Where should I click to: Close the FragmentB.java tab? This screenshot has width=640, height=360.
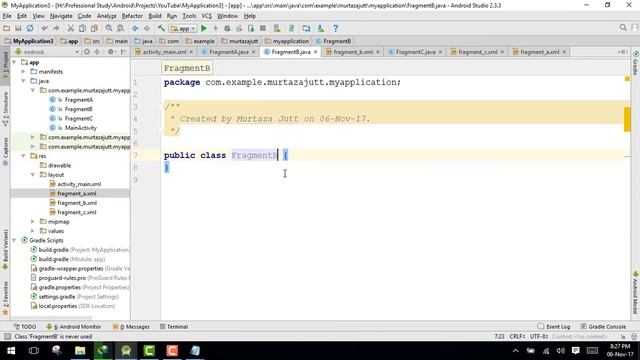(316, 52)
